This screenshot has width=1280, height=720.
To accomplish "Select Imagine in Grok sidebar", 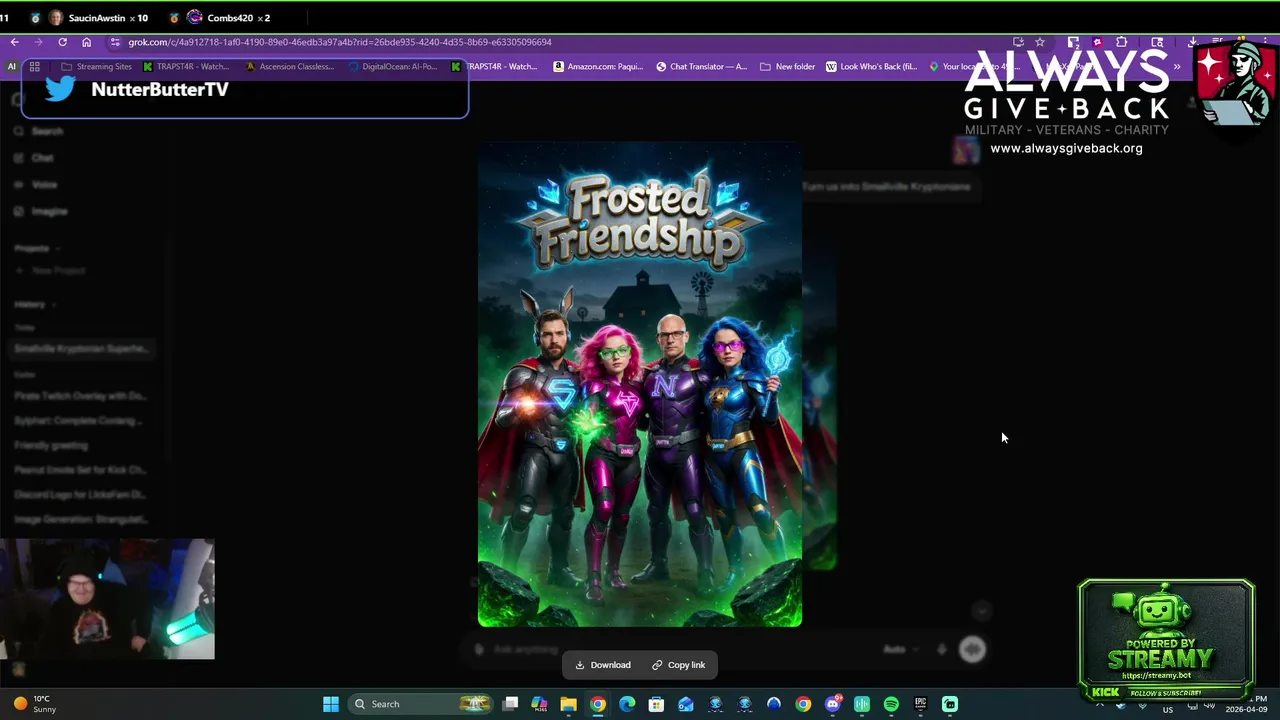I will pyautogui.click(x=42, y=212).
